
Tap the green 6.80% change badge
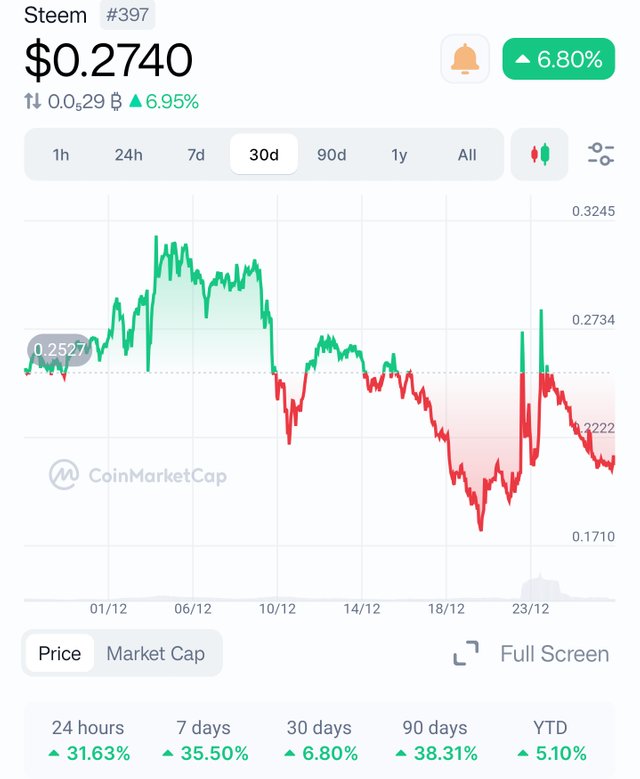coord(559,59)
